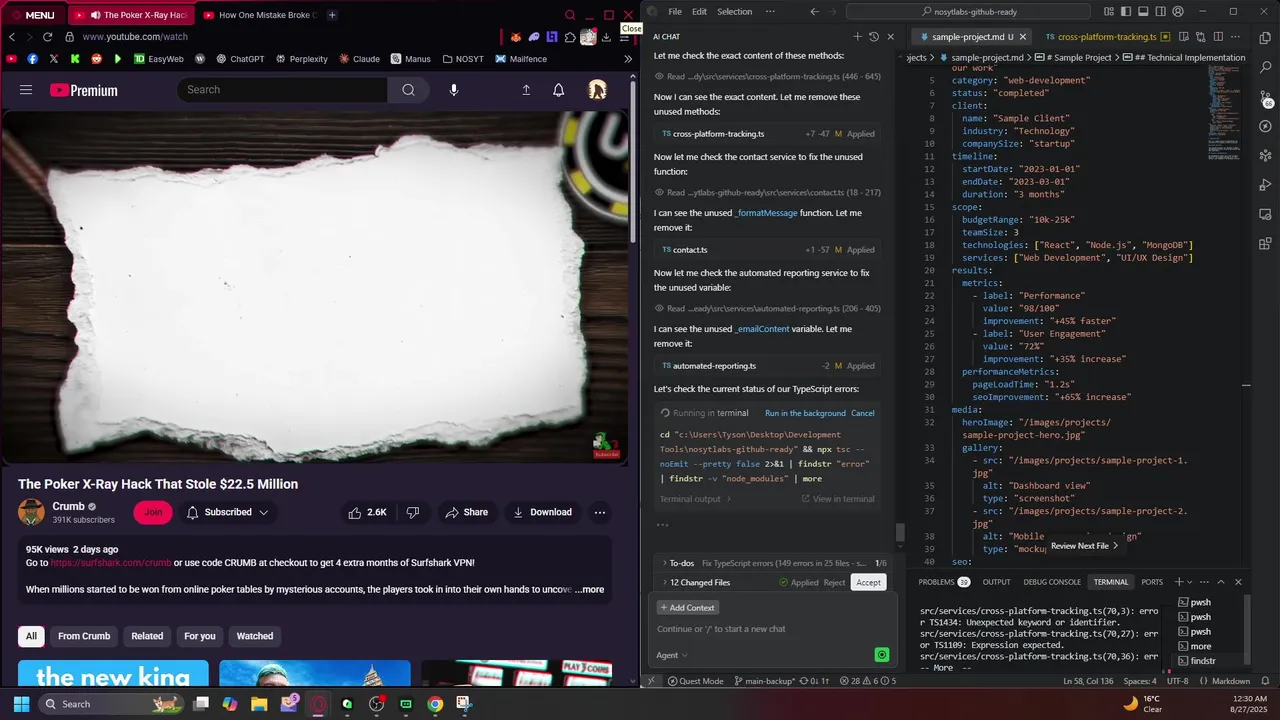Open Run and Debug in the activity bar
Screen dimensions: 1280x720
(1265, 185)
